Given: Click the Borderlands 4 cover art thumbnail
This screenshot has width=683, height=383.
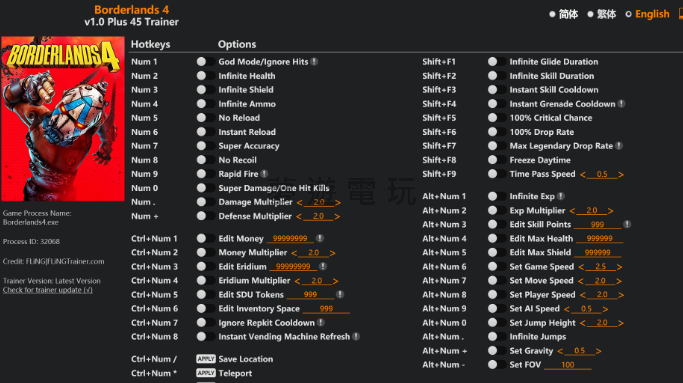Looking at the screenshot, I should click(63, 119).
